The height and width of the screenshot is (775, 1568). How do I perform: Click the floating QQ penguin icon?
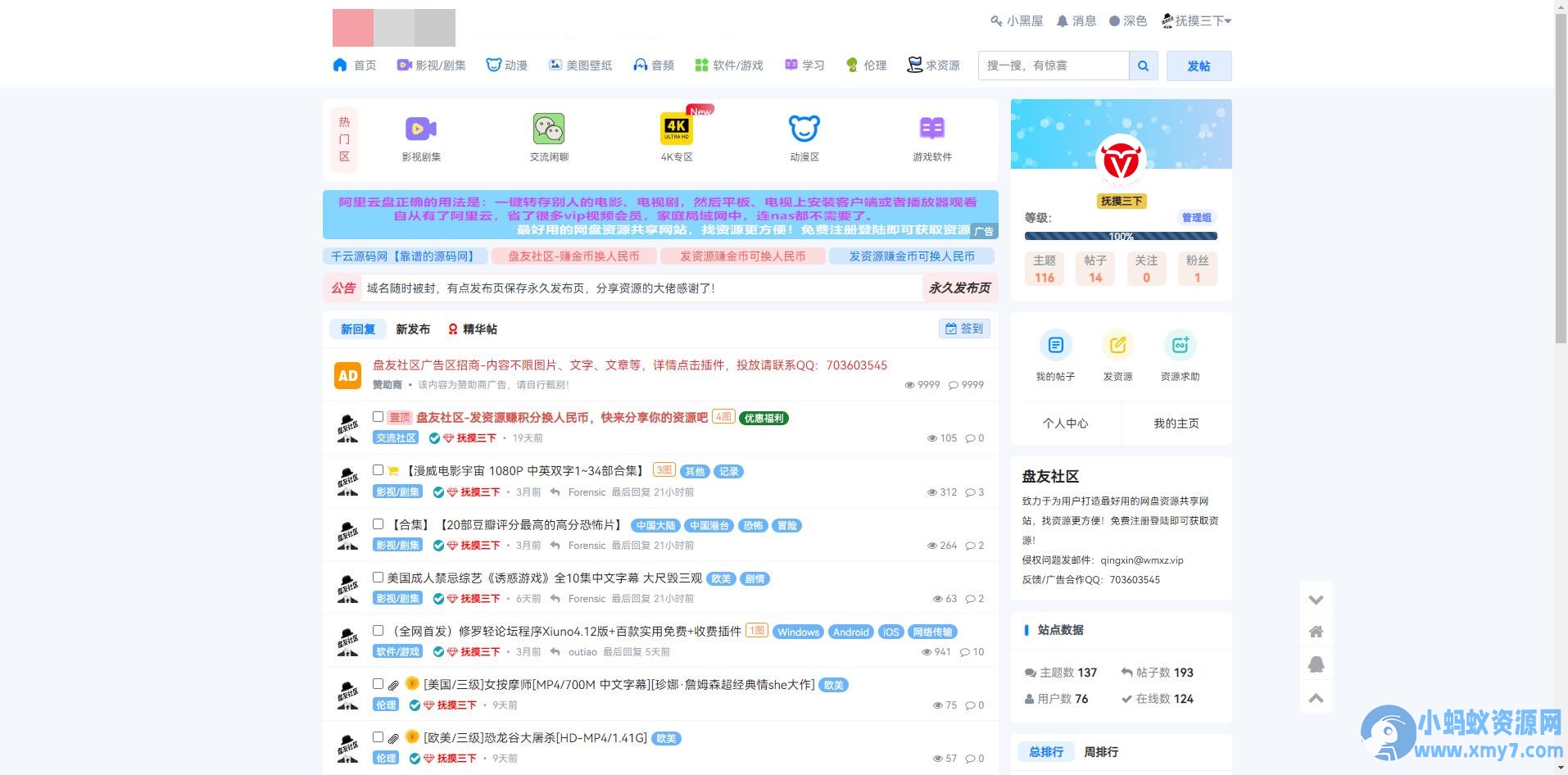1316,664
